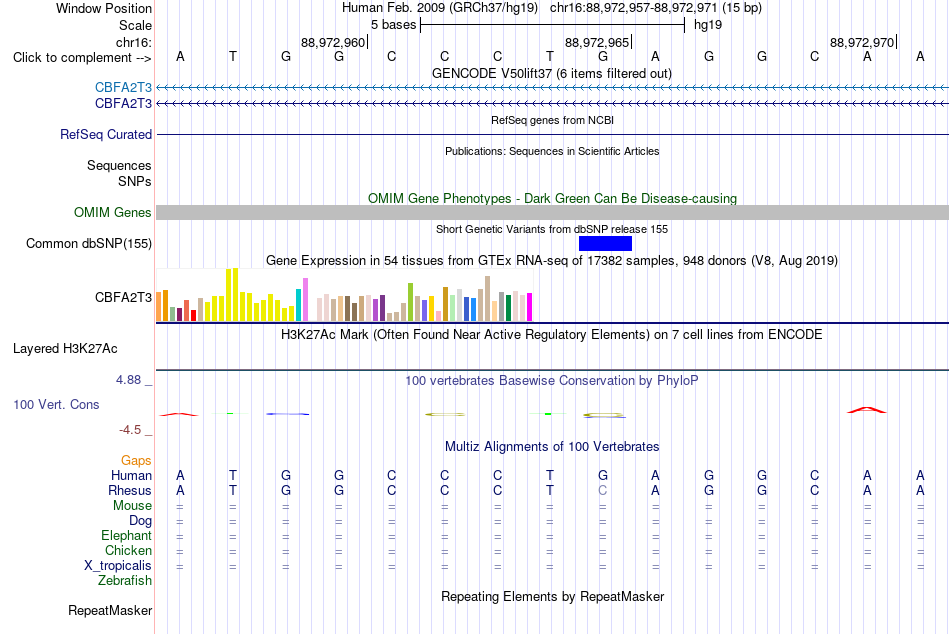The image size is (950, 634).
Task: Click the 88,972,970 coordinate marker
Action: pyautogui.click(x=862, y=42)
